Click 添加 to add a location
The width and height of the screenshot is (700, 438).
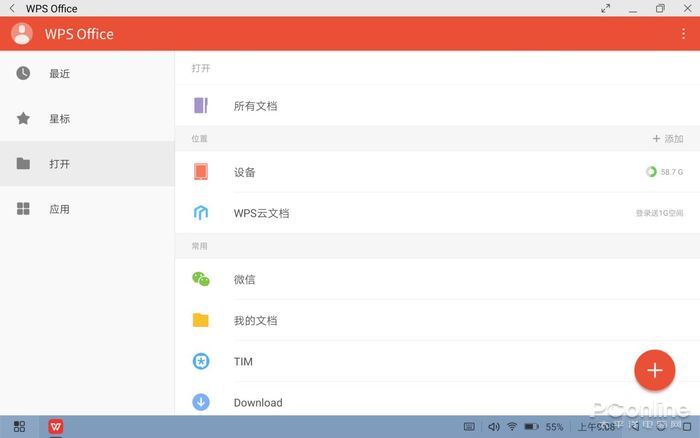pos(668,139)
